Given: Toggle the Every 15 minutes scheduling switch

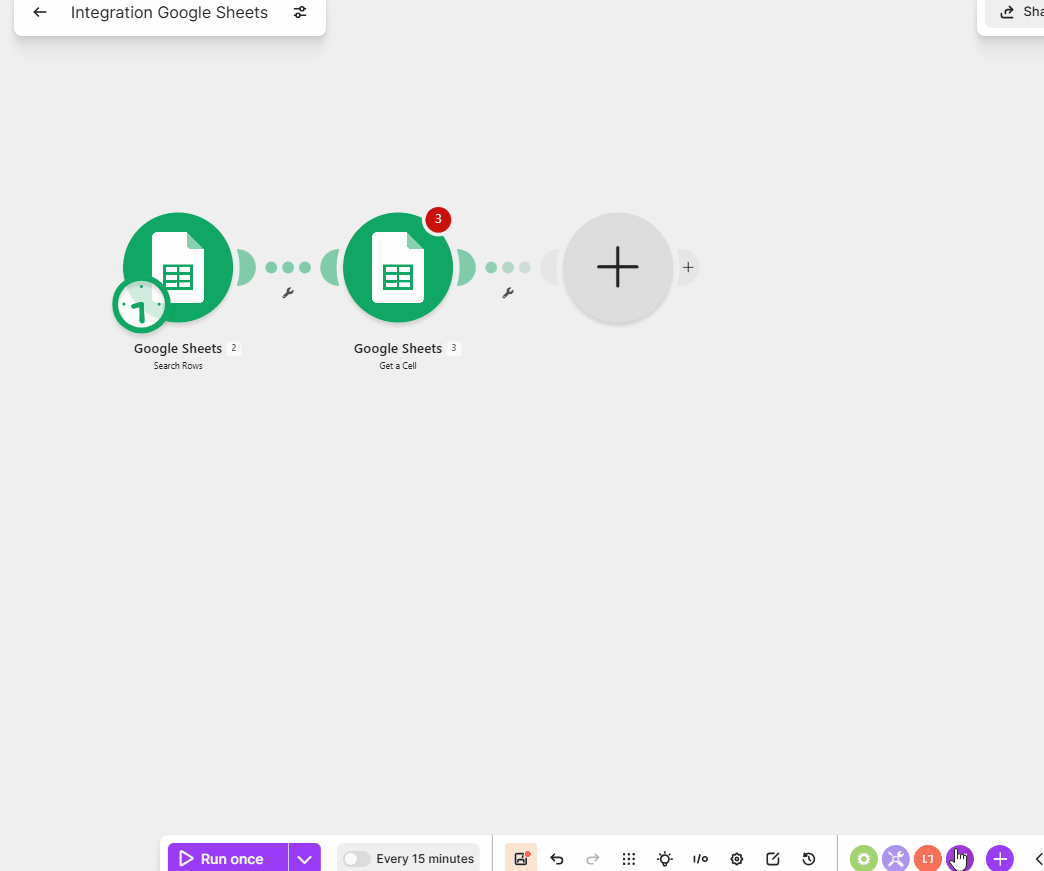Looking at the screenshot, I should point(356,858).
